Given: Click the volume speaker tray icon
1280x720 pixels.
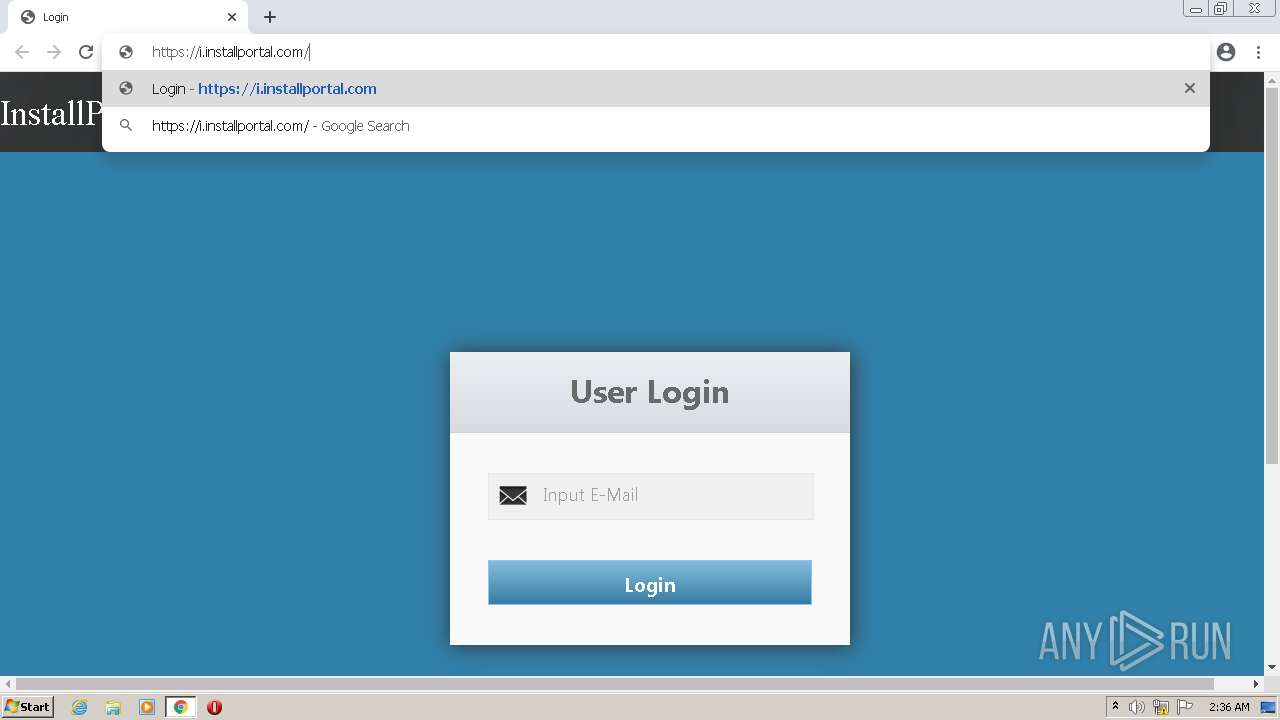Looking at the screenshot, I should [x=1137, y=707].
